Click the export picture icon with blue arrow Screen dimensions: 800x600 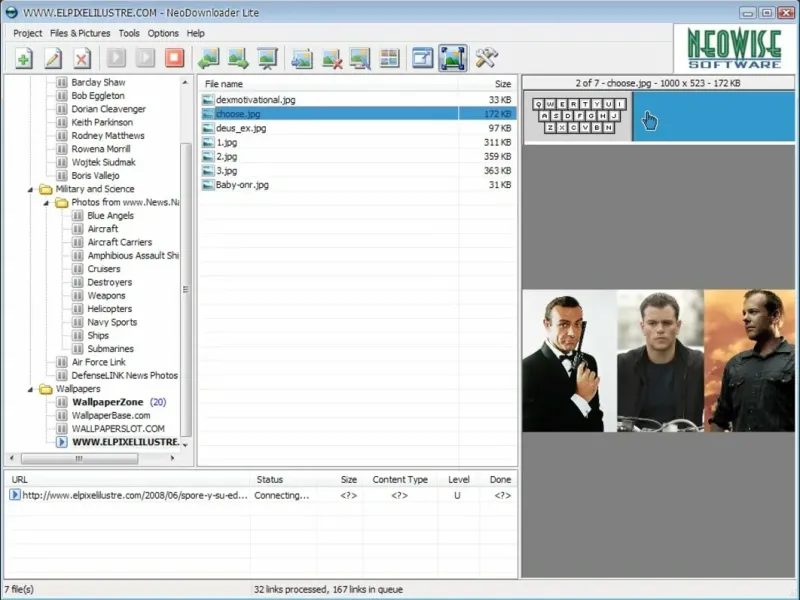(x=302, y=58)
